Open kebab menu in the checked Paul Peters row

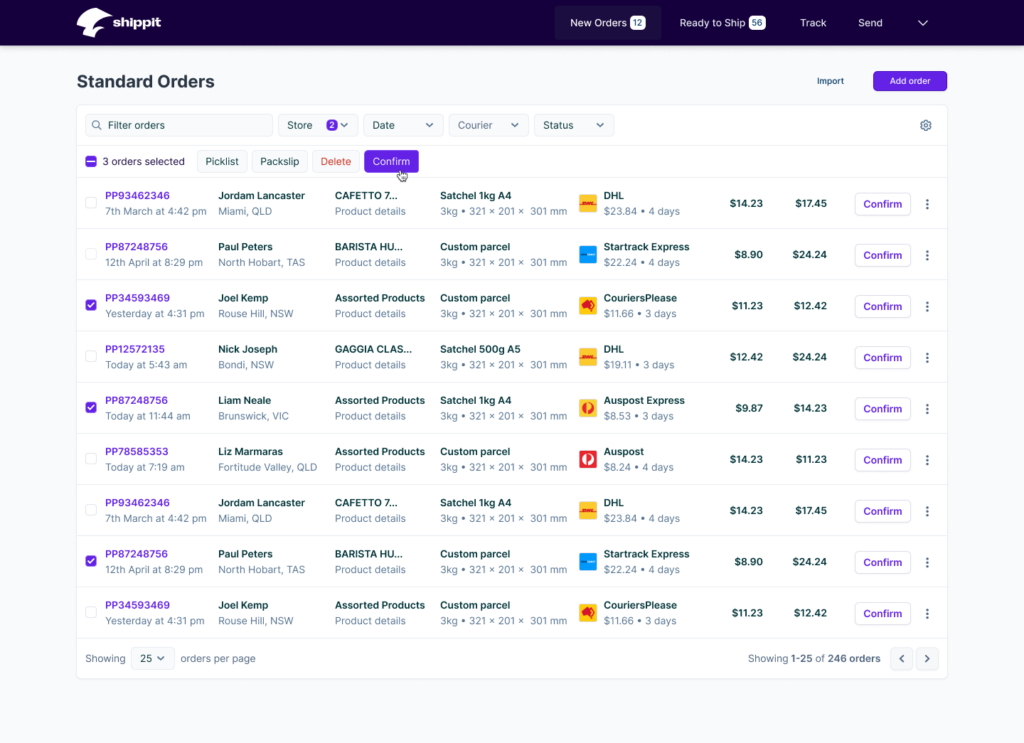pos(927,562)
